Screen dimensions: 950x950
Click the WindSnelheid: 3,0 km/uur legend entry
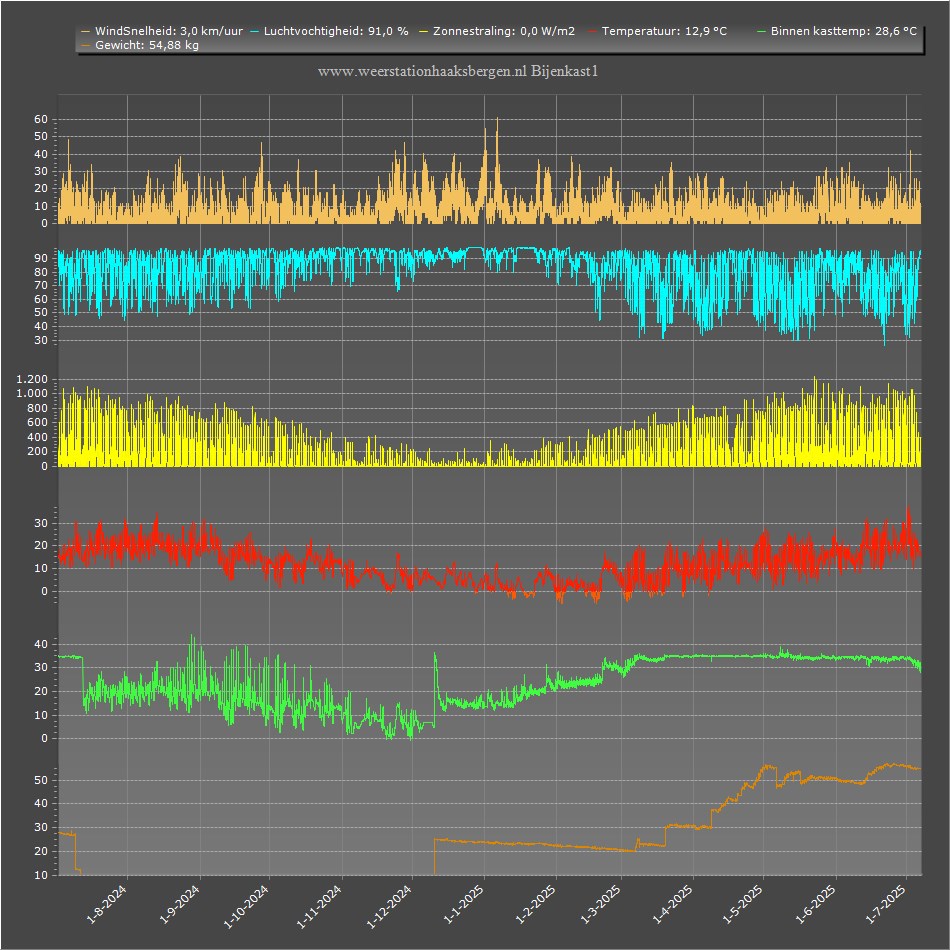click(162, 31)
